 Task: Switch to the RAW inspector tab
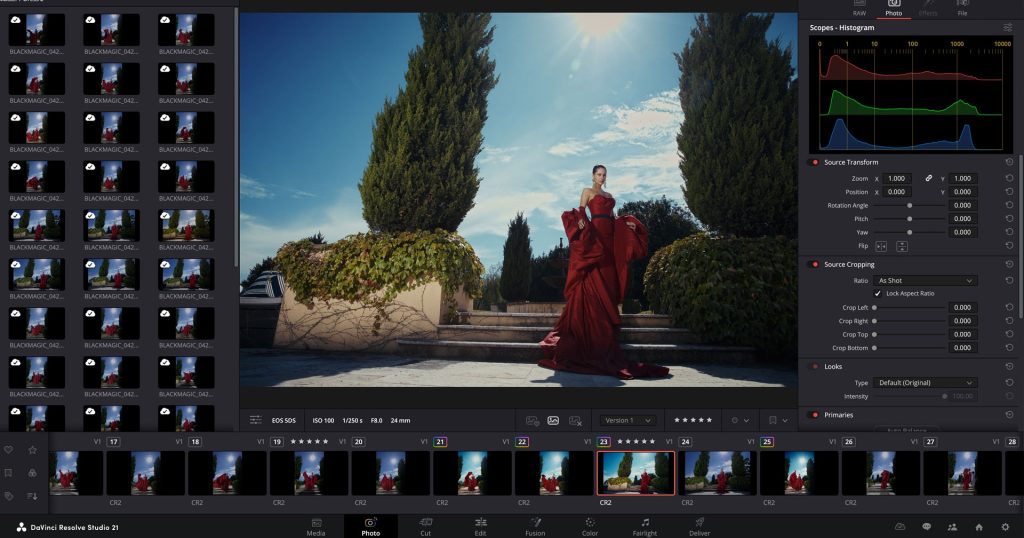click(859, 8)
